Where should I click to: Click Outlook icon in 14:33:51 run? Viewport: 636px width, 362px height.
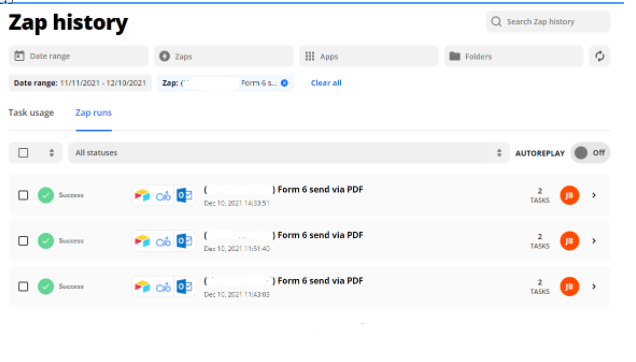point(184,196)
